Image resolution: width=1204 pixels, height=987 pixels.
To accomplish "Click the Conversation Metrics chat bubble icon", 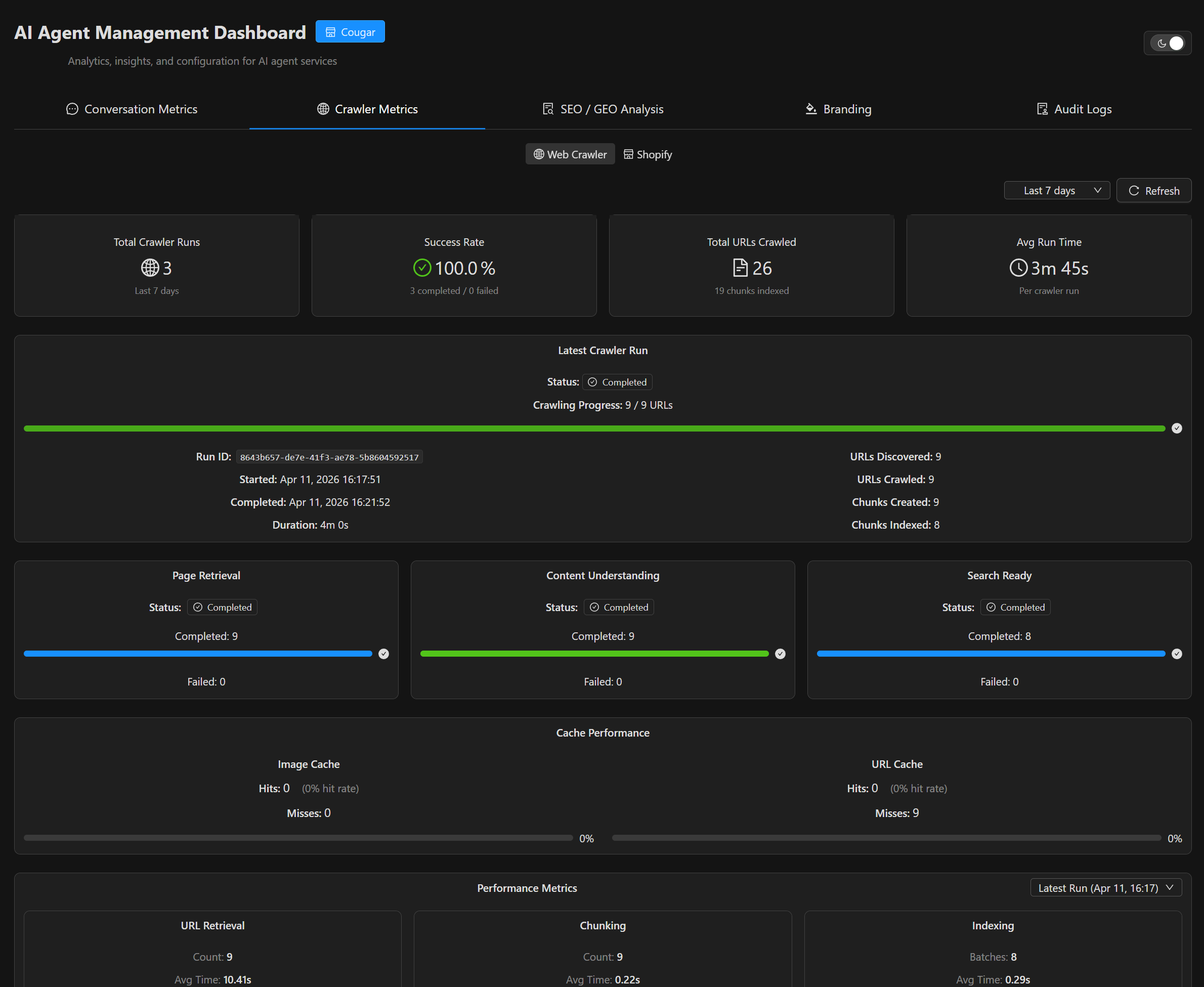I will pyautogui.click(x=72, y=109).
